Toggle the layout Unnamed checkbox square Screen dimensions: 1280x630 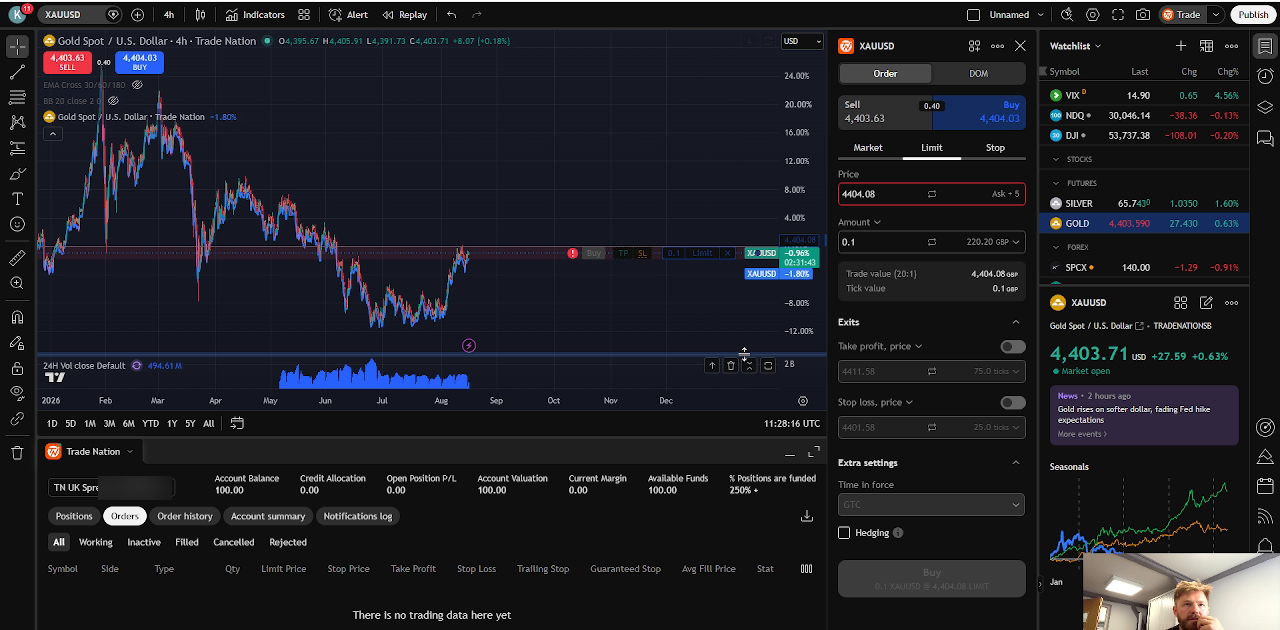tap(973, 15)
